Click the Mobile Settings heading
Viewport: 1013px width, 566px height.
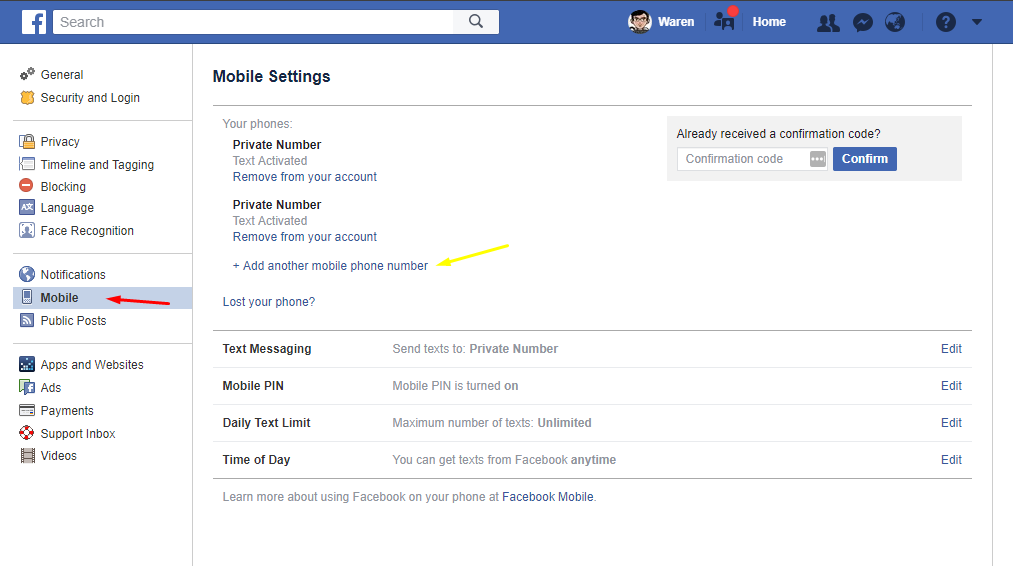click(x=271, y=76)
